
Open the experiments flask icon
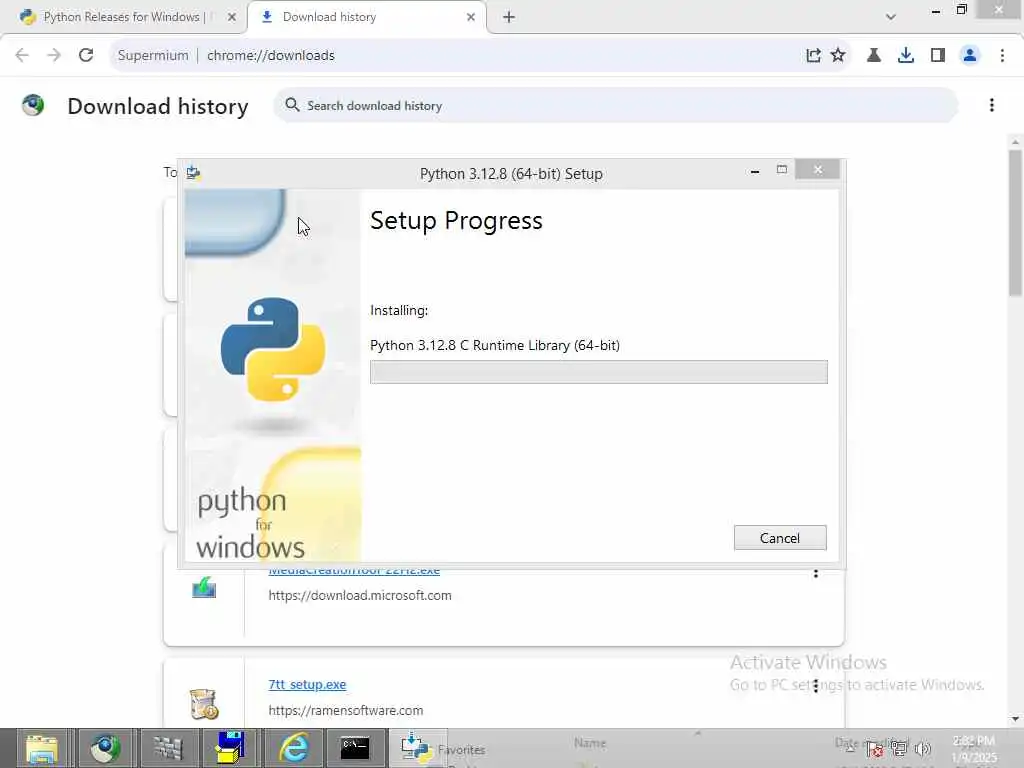(x=874, y=56)
